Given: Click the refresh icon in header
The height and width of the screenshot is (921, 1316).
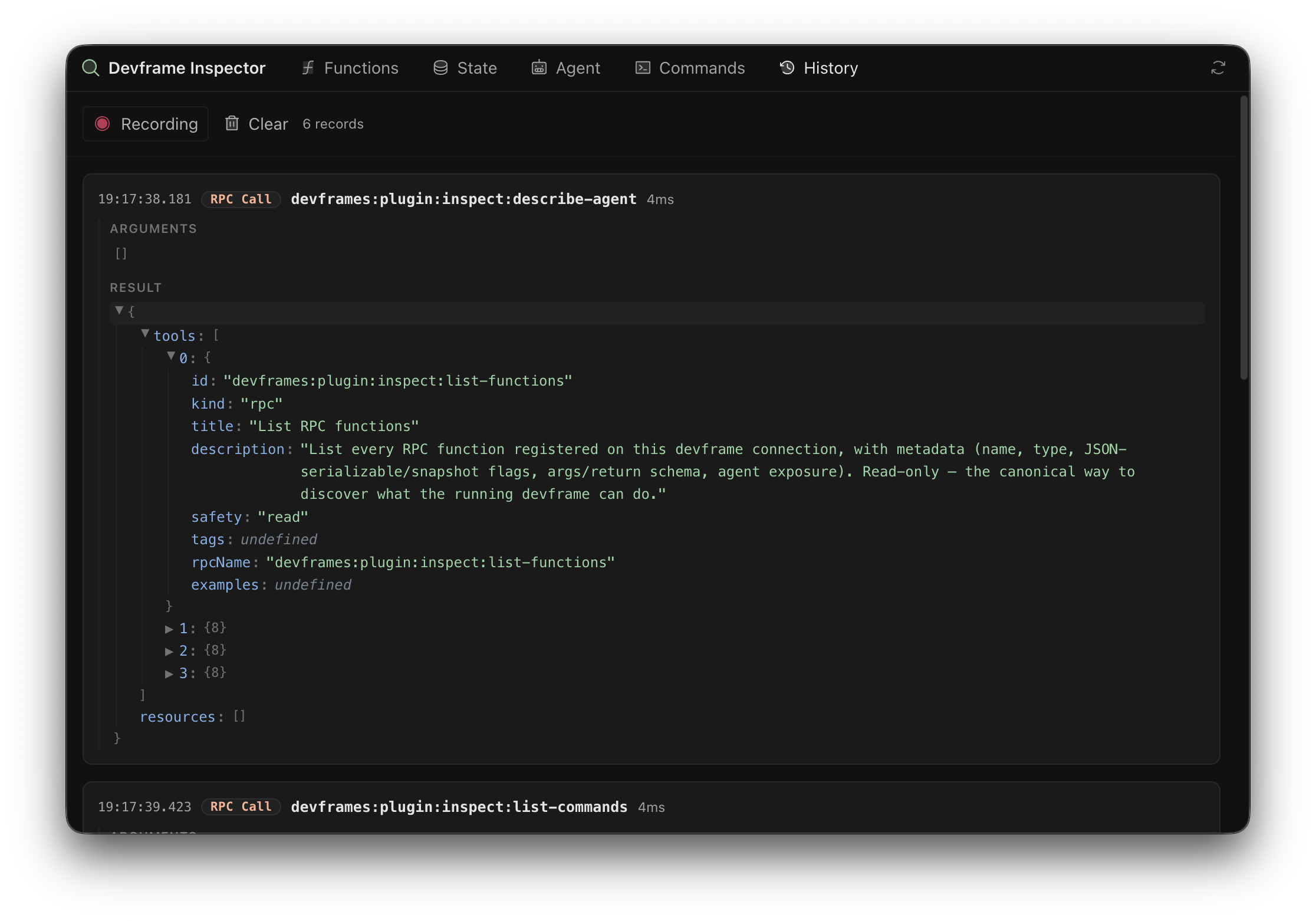Looking at the screenshot, I should click(x=1218, y=68).
